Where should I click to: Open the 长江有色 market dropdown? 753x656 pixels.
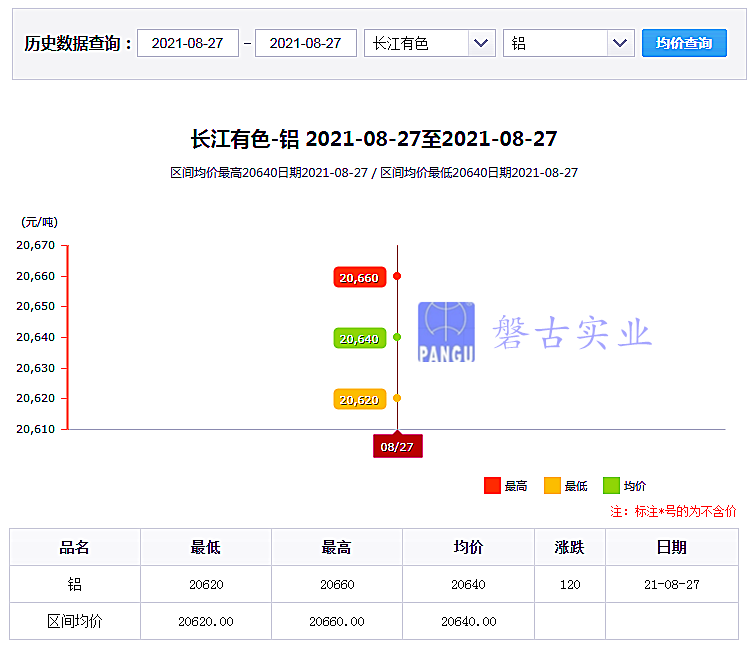point(430,43)
